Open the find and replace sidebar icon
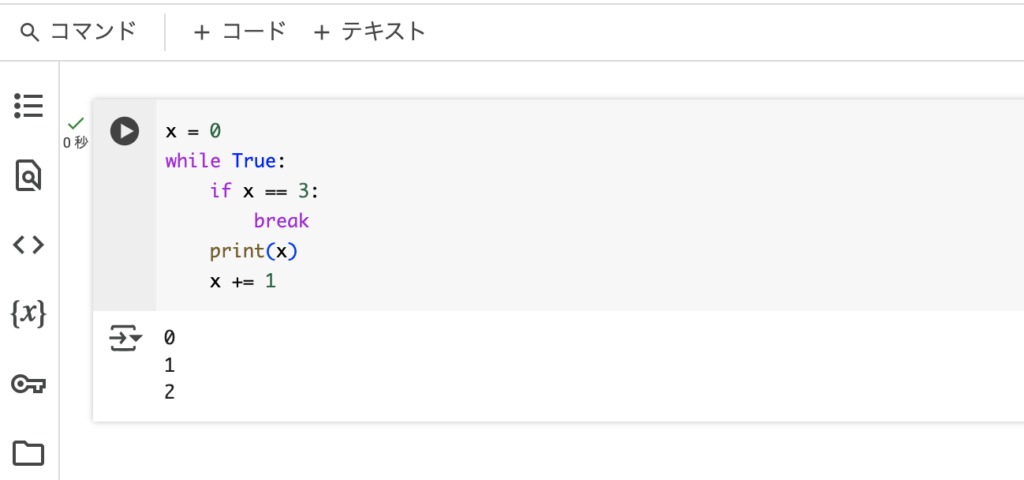 click(x=29, y=175)
